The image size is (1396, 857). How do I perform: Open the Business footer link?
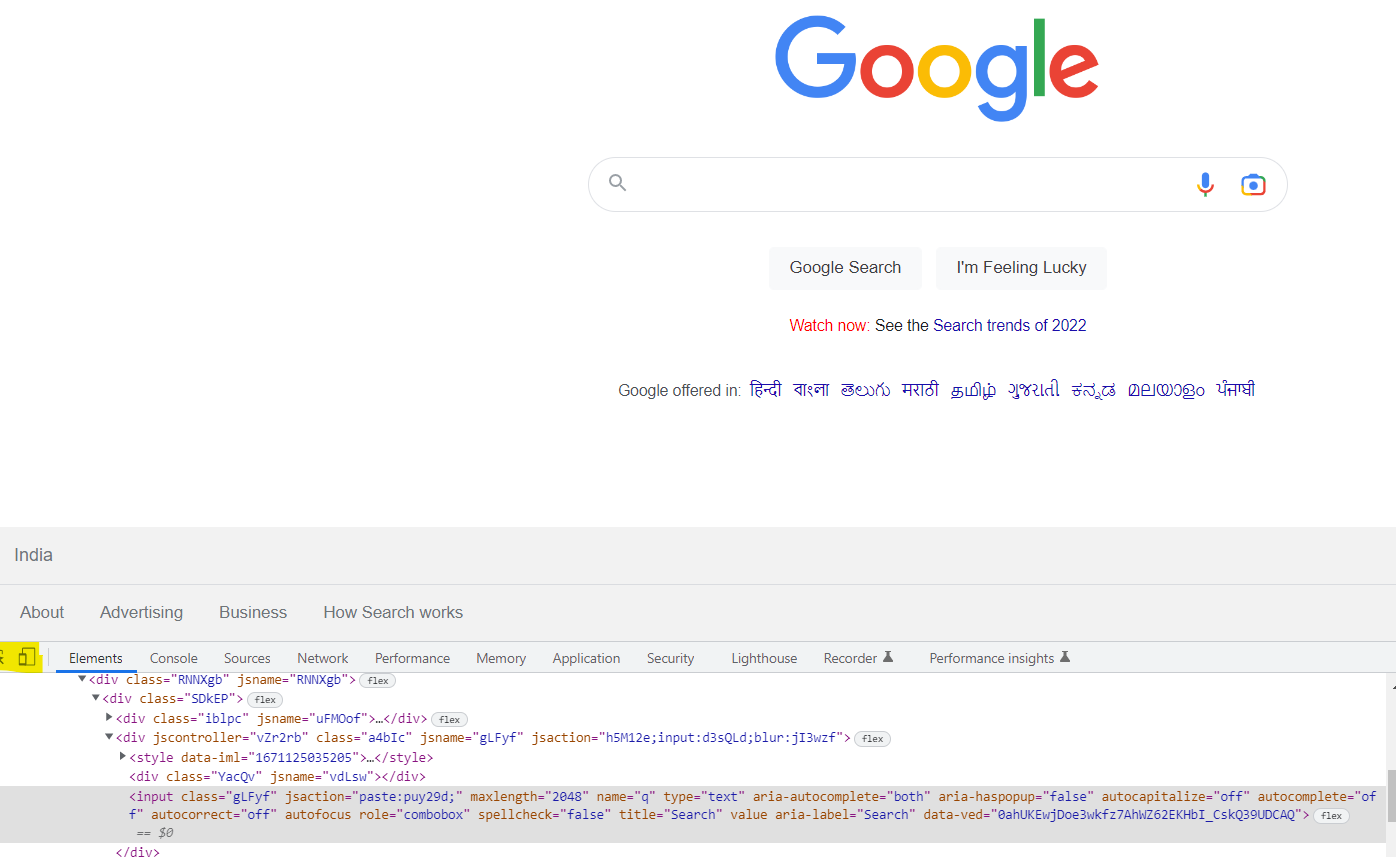(x=253, y=612)
